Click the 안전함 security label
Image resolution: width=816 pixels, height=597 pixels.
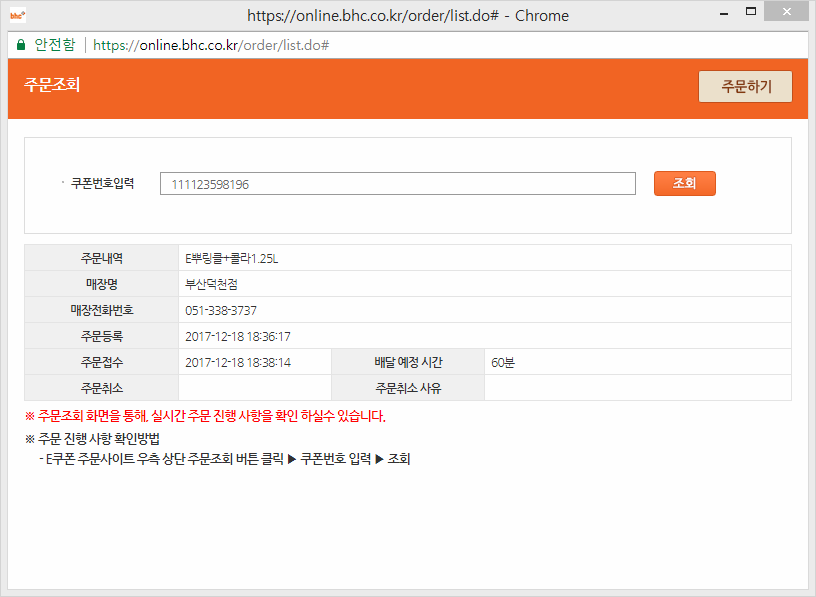click(55, 45)
